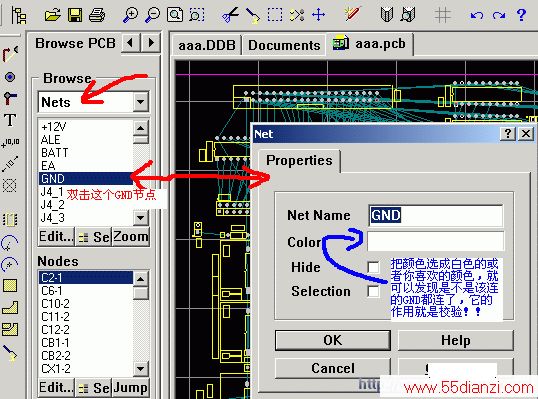This screenshot has width=538, height=399.
Task: Switch to the aaa.DDB tab
Action: (207, 45)
